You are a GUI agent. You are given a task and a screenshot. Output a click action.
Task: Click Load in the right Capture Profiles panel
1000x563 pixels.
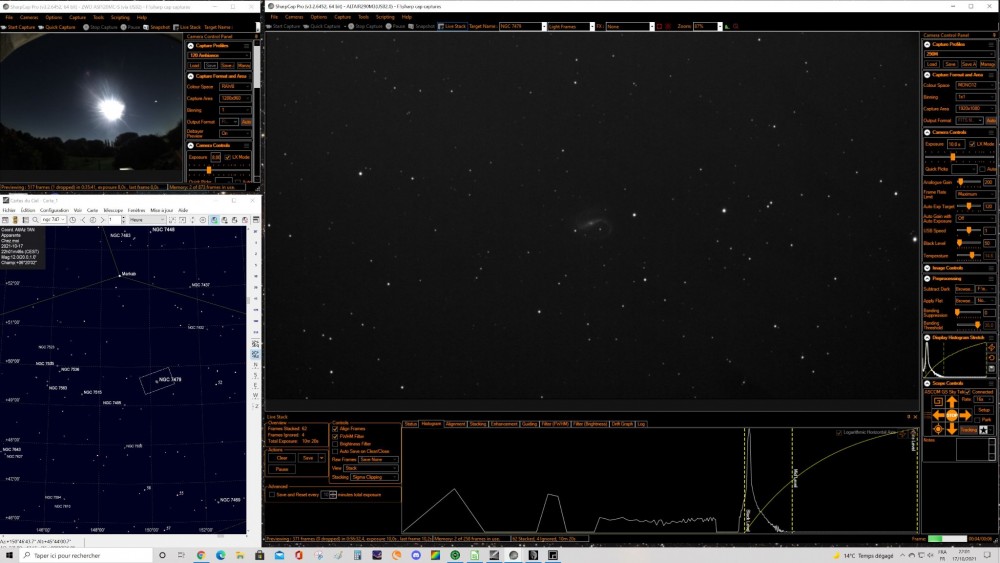point(932,64)
